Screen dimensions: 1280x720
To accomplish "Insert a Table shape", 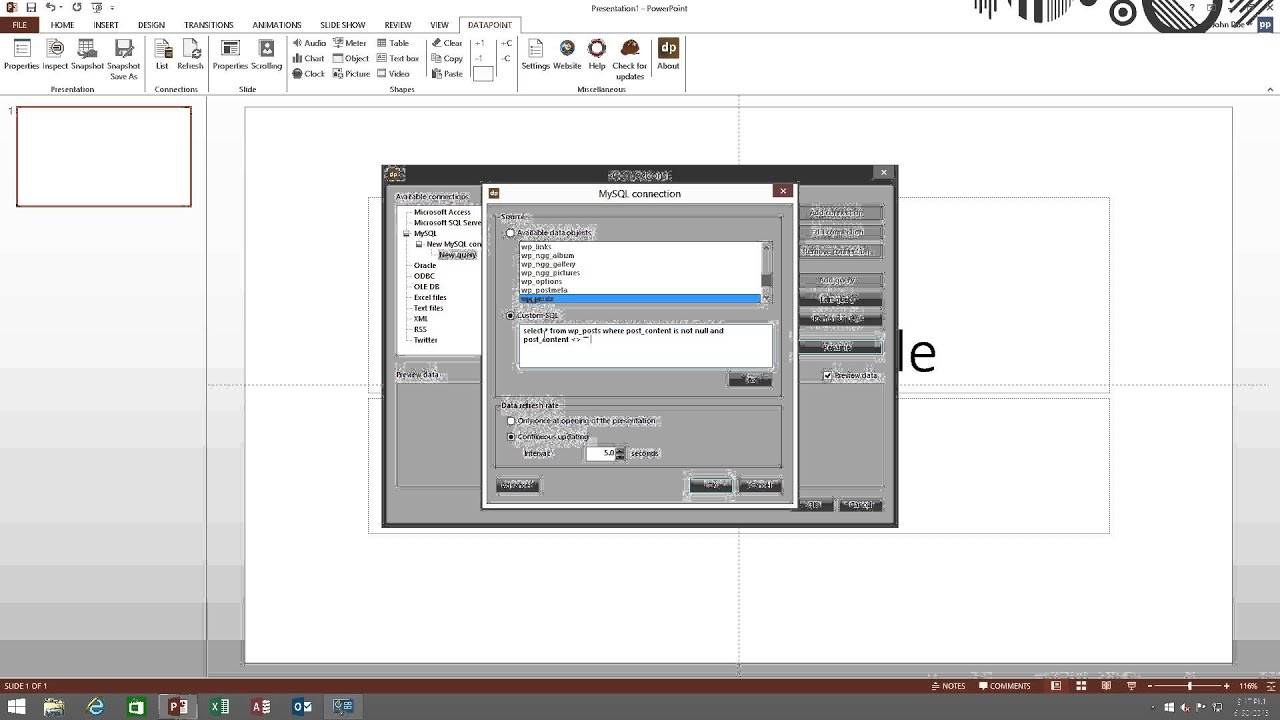I will click(393, 43).
